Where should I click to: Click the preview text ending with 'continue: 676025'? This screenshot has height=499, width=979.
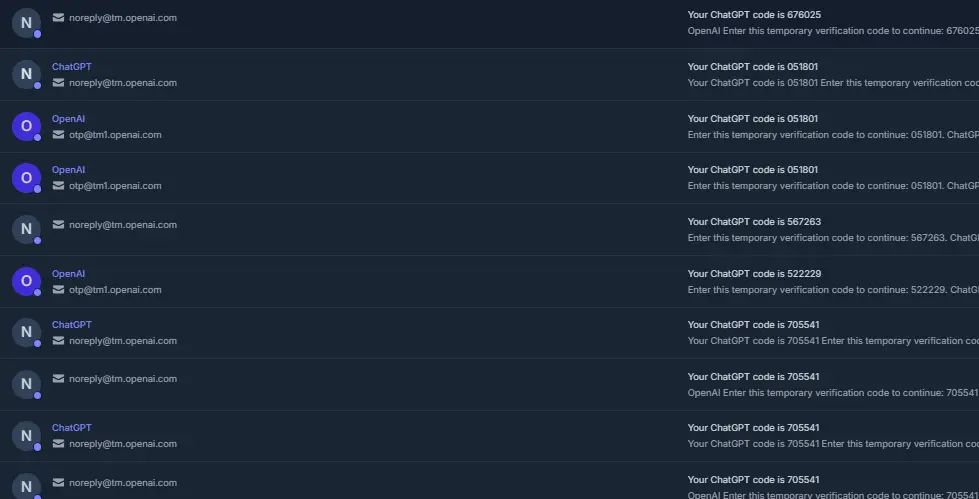(833, 31)
